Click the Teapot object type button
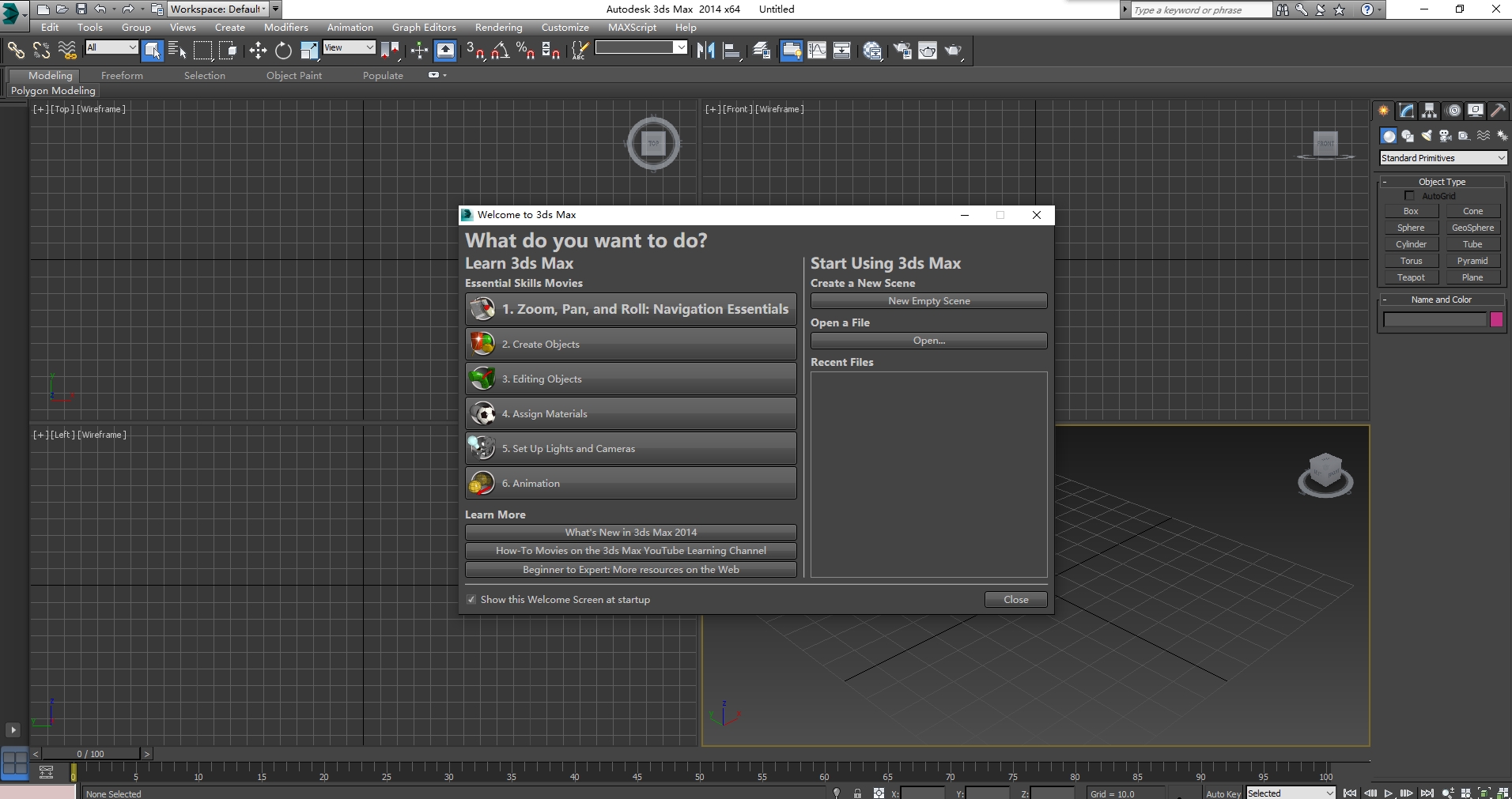The height and width of the screenshot is (799, 1512). click(1411, 277)
